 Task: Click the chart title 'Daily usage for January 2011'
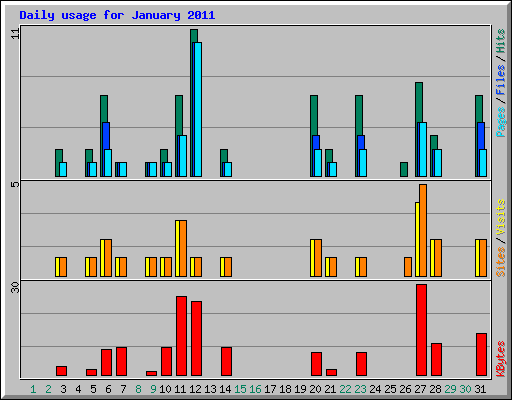117,16
